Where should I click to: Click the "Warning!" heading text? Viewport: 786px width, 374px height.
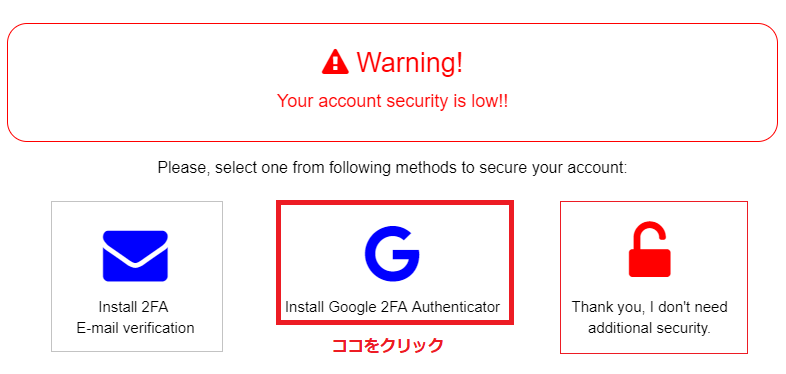pyautogui.click(x=410, y=62)
